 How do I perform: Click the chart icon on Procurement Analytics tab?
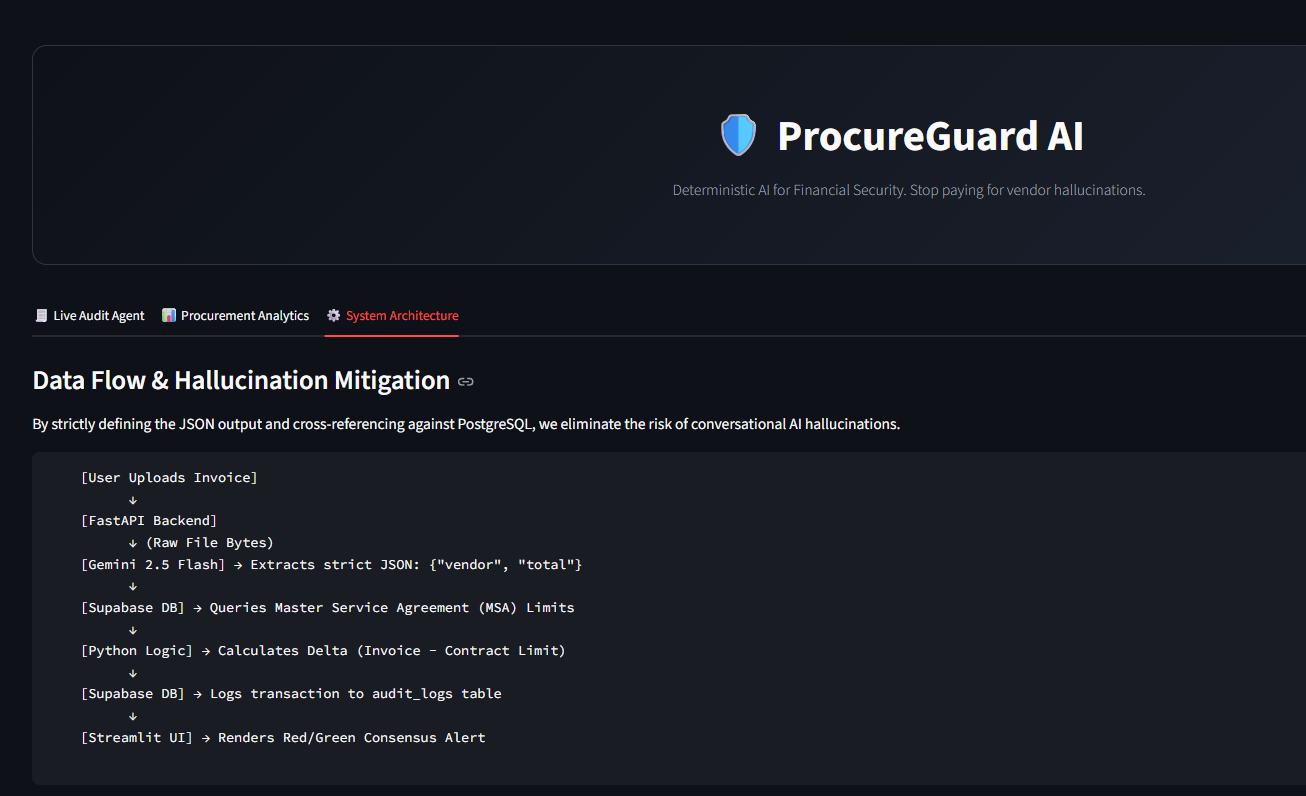point(169,315)
